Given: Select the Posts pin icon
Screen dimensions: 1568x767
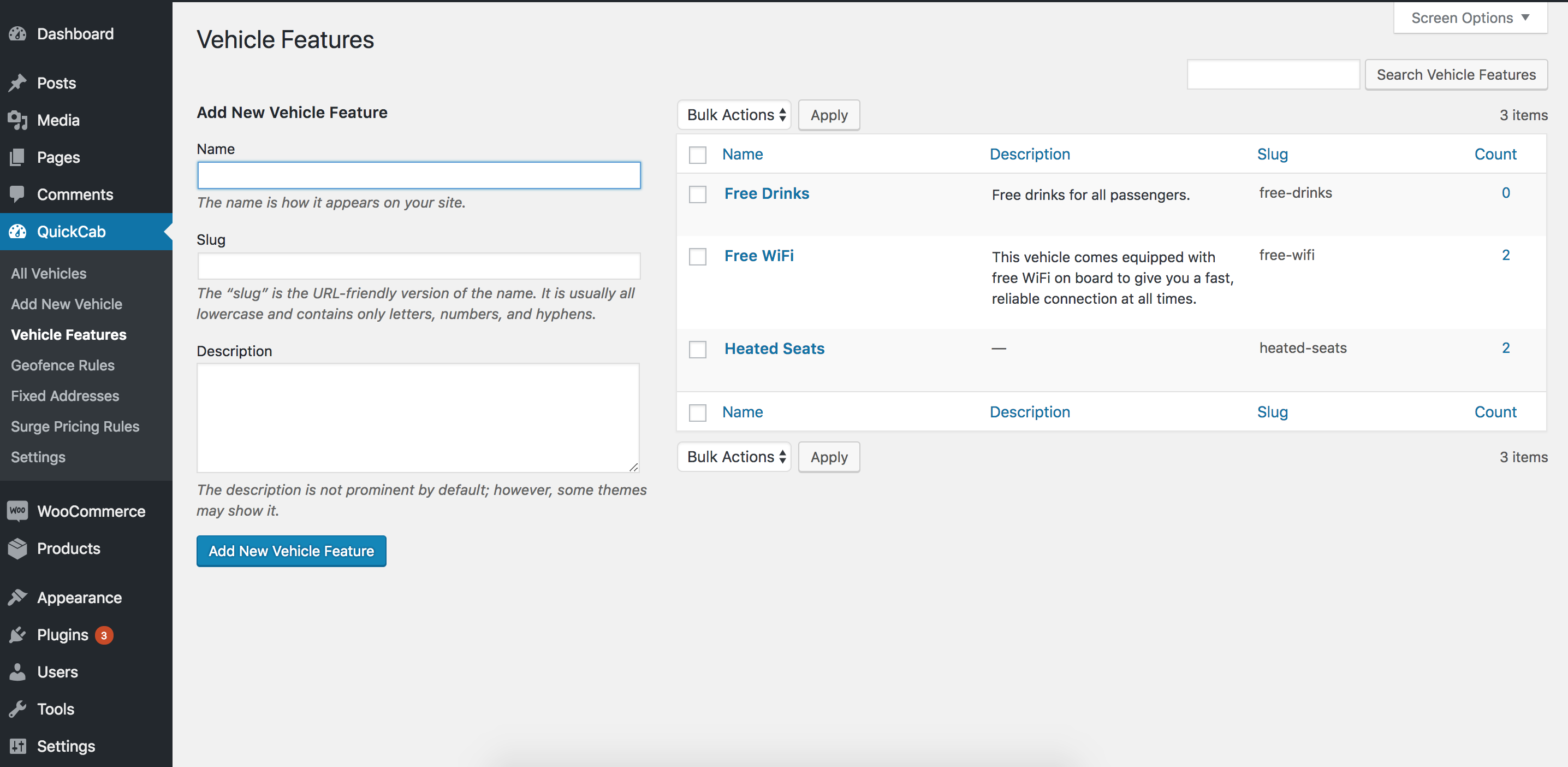Looking at the screenshot, I should [17, 83].
